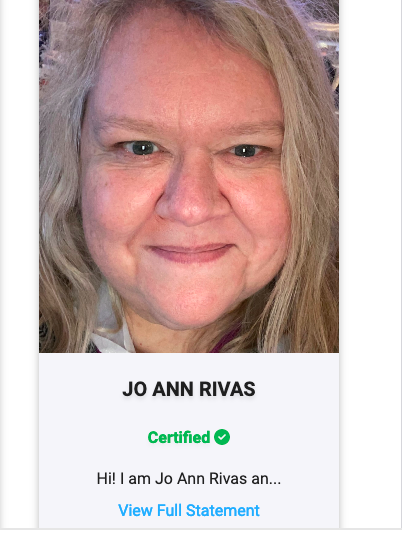This screenshot has width=402, height=533.
Task: Open the View Full Statement link
Action: [x=189, y=510]
